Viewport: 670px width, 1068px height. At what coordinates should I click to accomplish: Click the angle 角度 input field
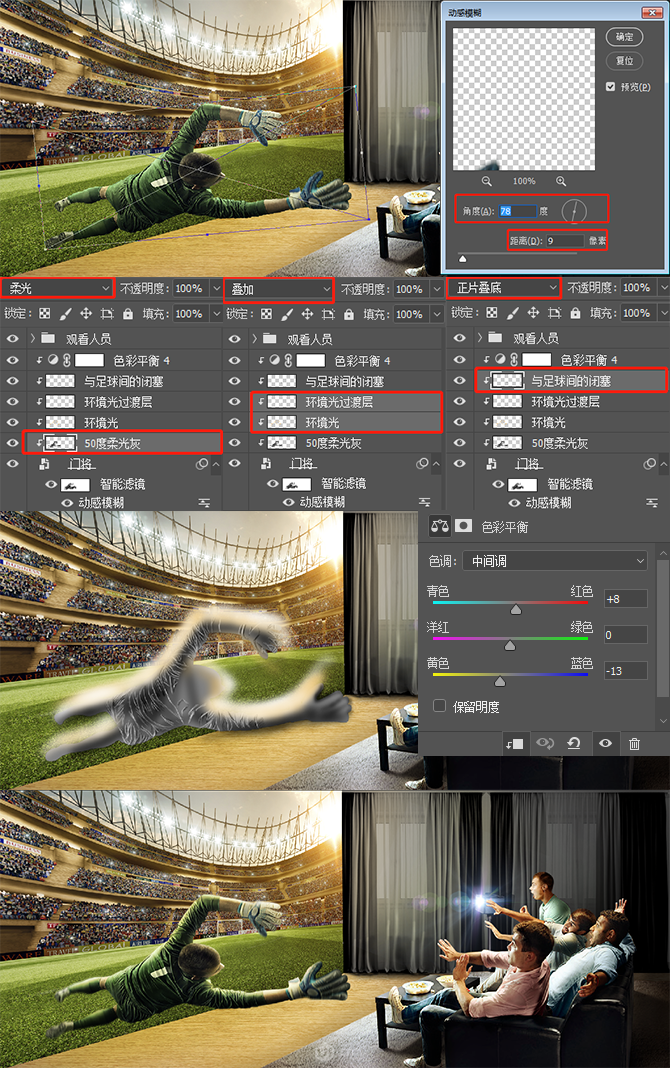point(517,211)
